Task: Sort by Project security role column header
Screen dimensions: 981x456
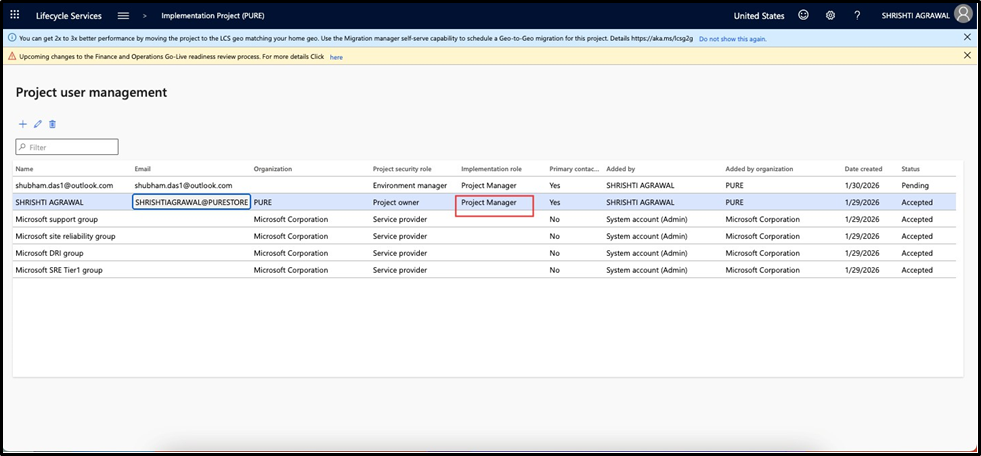Action: point(402,169)
